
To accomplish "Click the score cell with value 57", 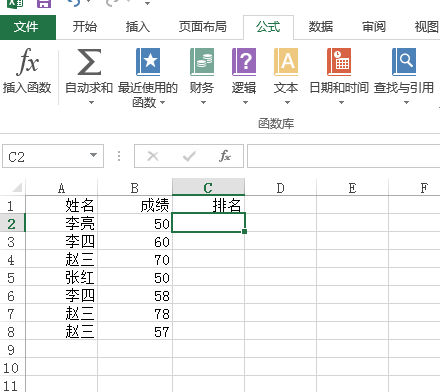I will 135,331.
